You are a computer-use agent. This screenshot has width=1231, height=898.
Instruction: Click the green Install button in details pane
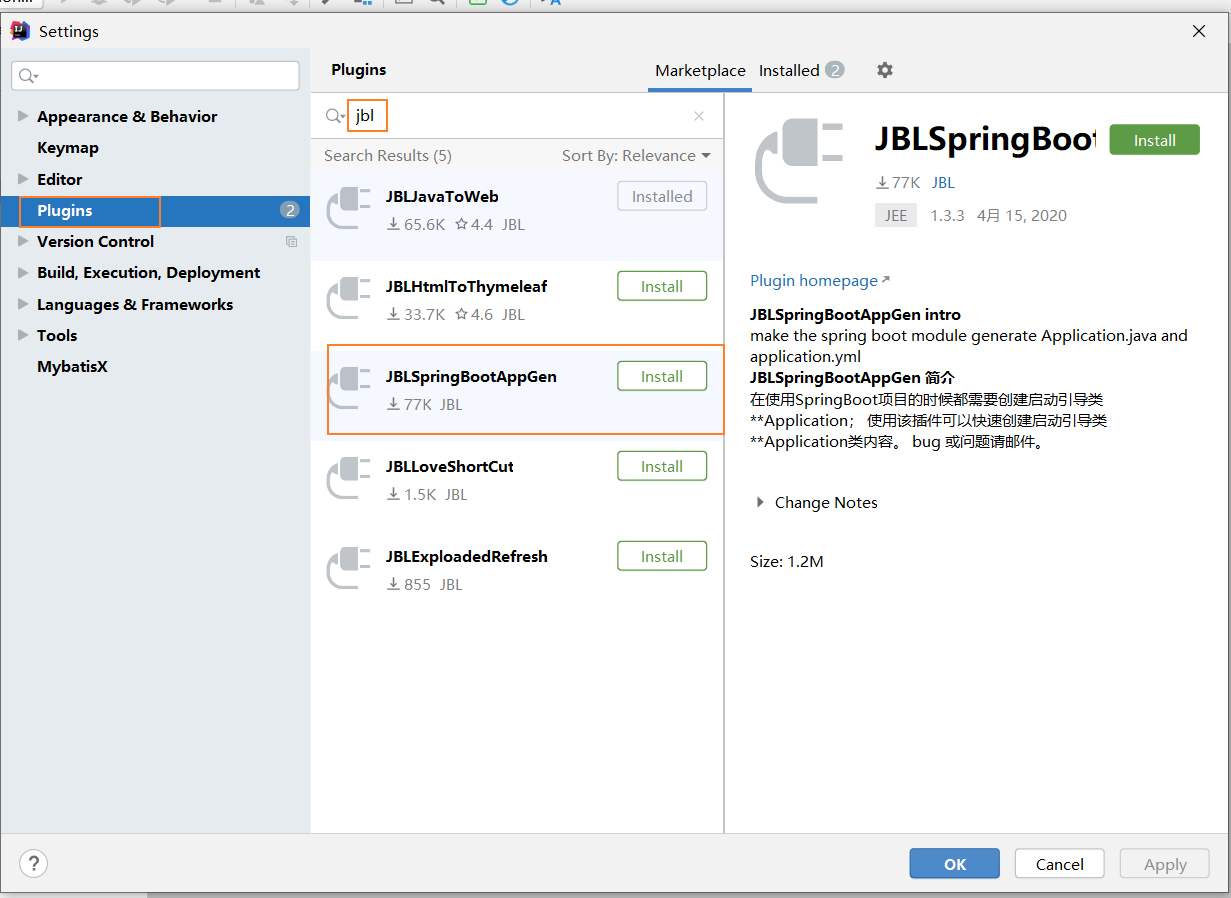tap(1154, 140)
